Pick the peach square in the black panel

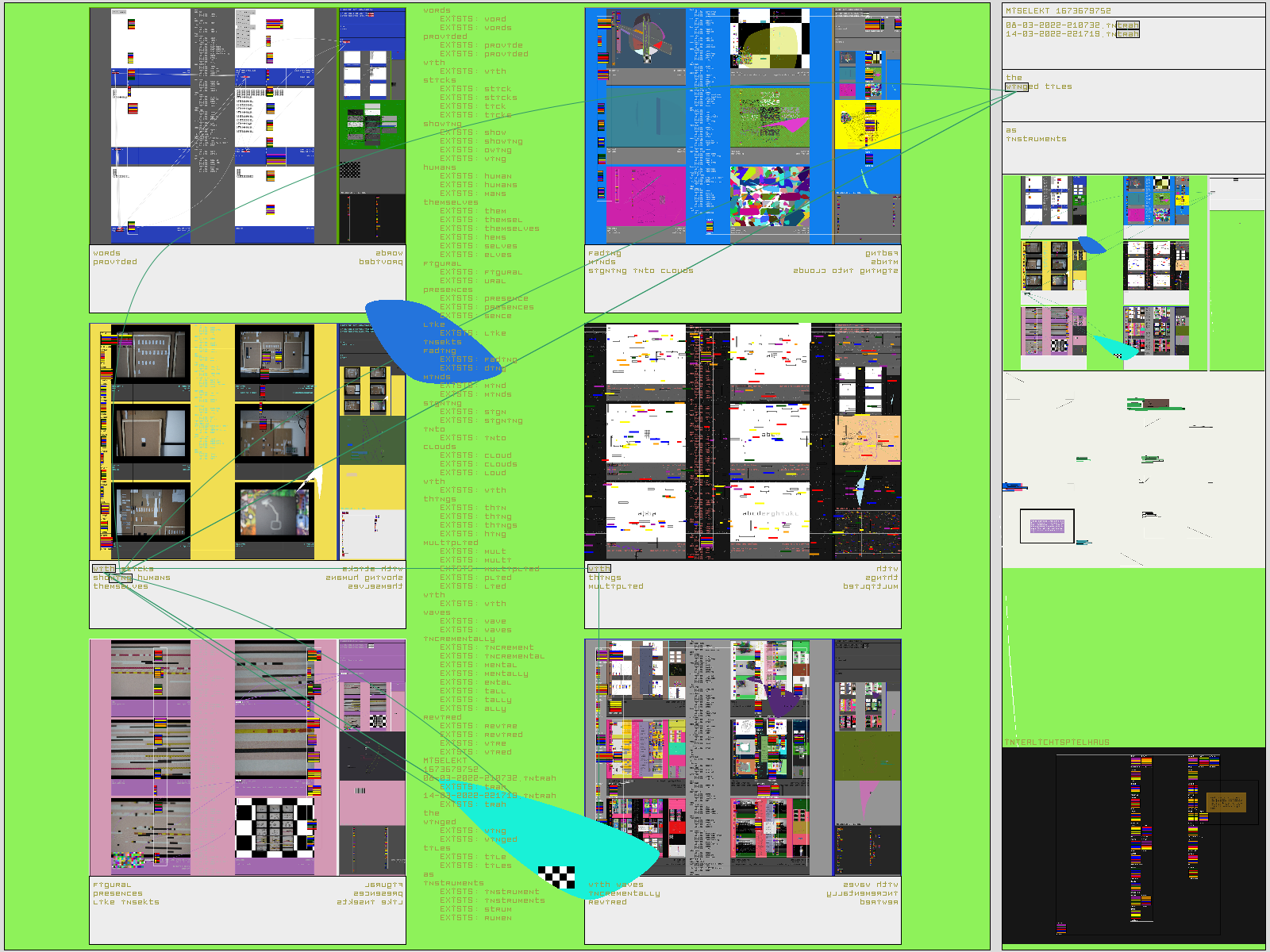coord(868,440)
